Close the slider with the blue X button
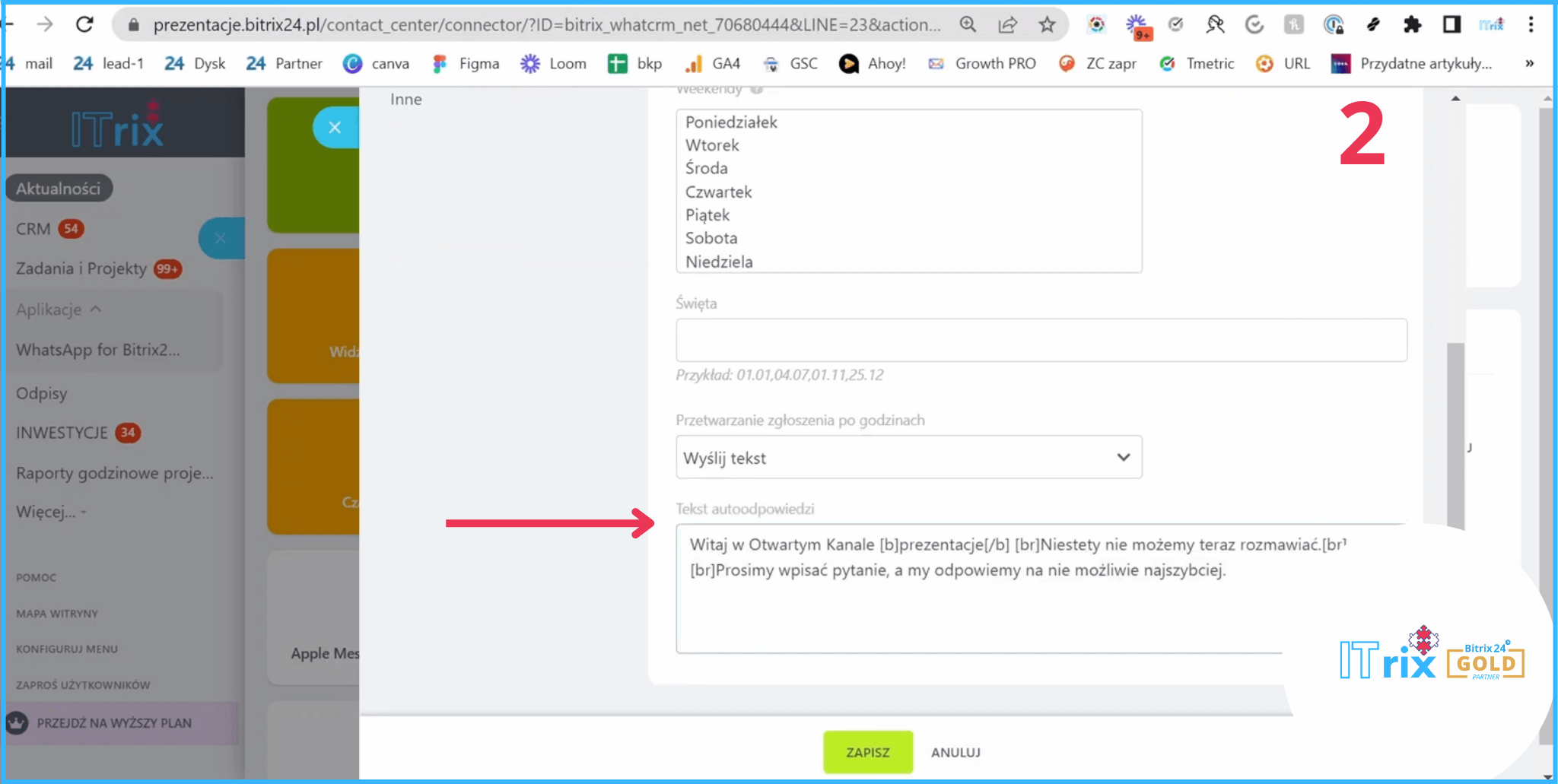Screen dimensions: 1558x784 [335, 128]
